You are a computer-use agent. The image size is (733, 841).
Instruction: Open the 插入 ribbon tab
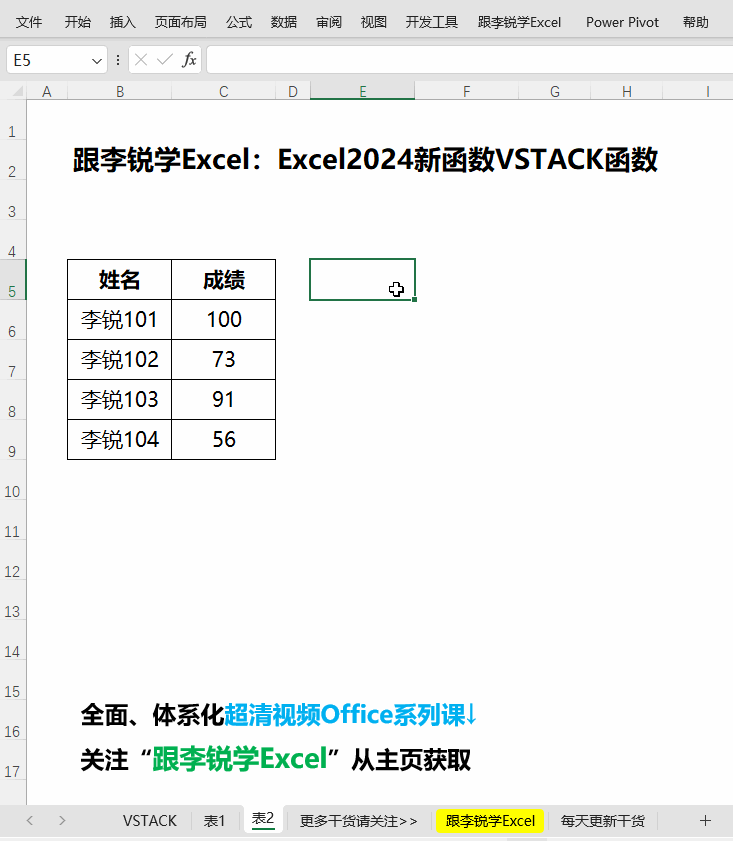(123, 22)
